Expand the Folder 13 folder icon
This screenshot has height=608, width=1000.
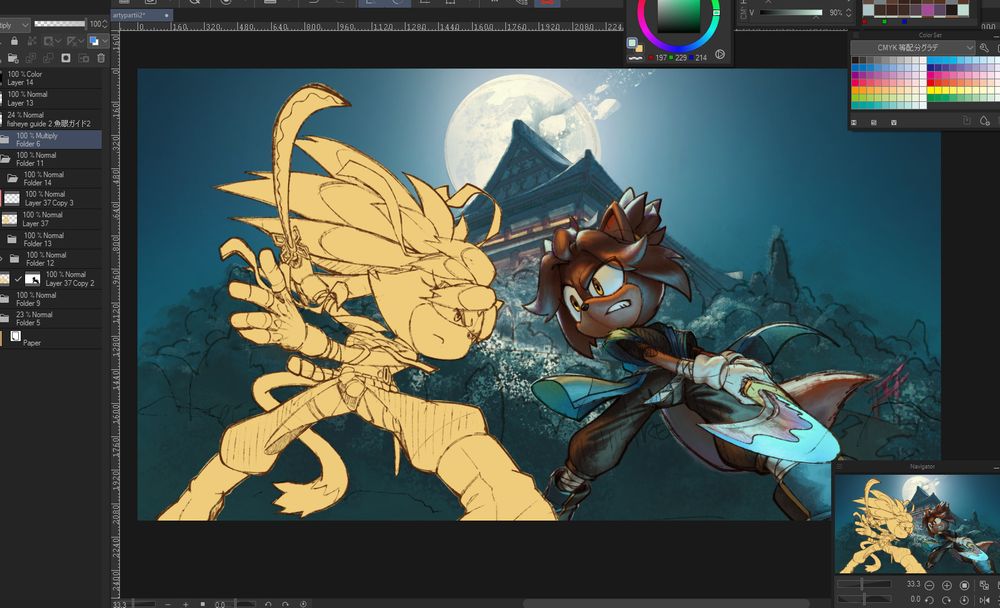click(12, 239)
